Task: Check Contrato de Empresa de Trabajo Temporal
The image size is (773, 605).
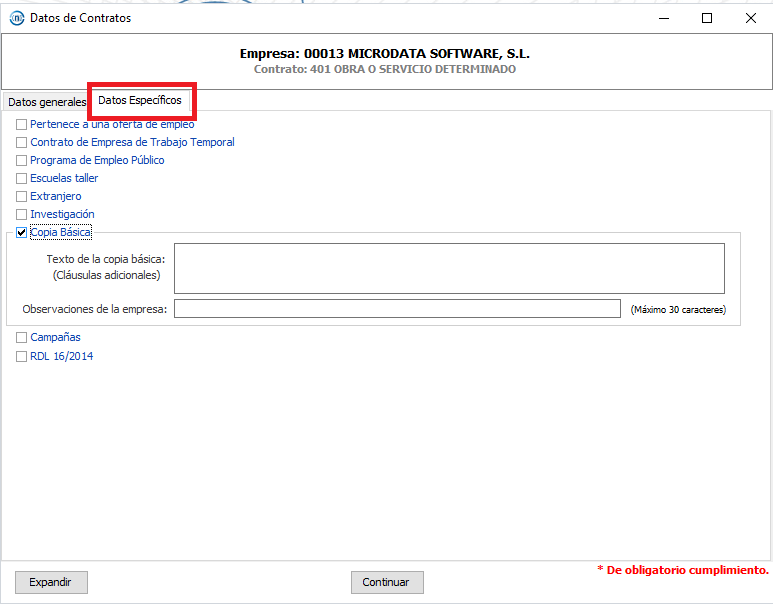Action: (x=22, y=143)
